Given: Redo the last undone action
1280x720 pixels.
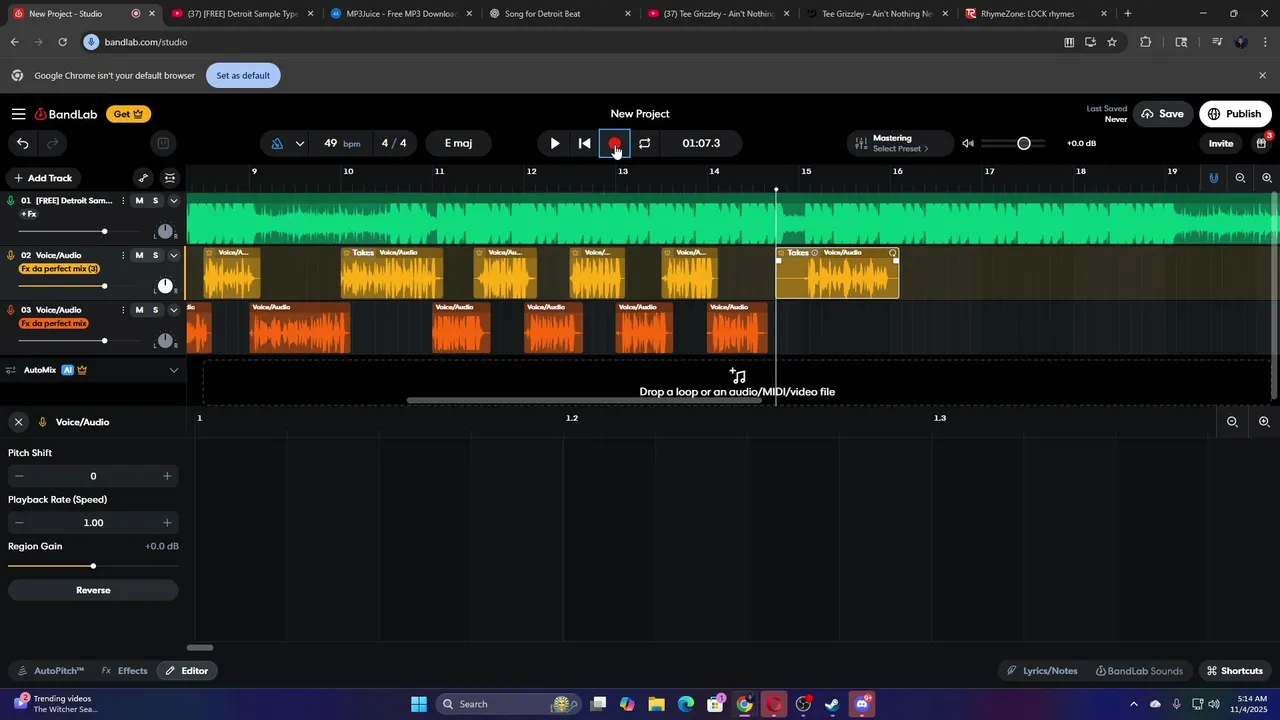Looking at the screenshot, I should point(52,143).
